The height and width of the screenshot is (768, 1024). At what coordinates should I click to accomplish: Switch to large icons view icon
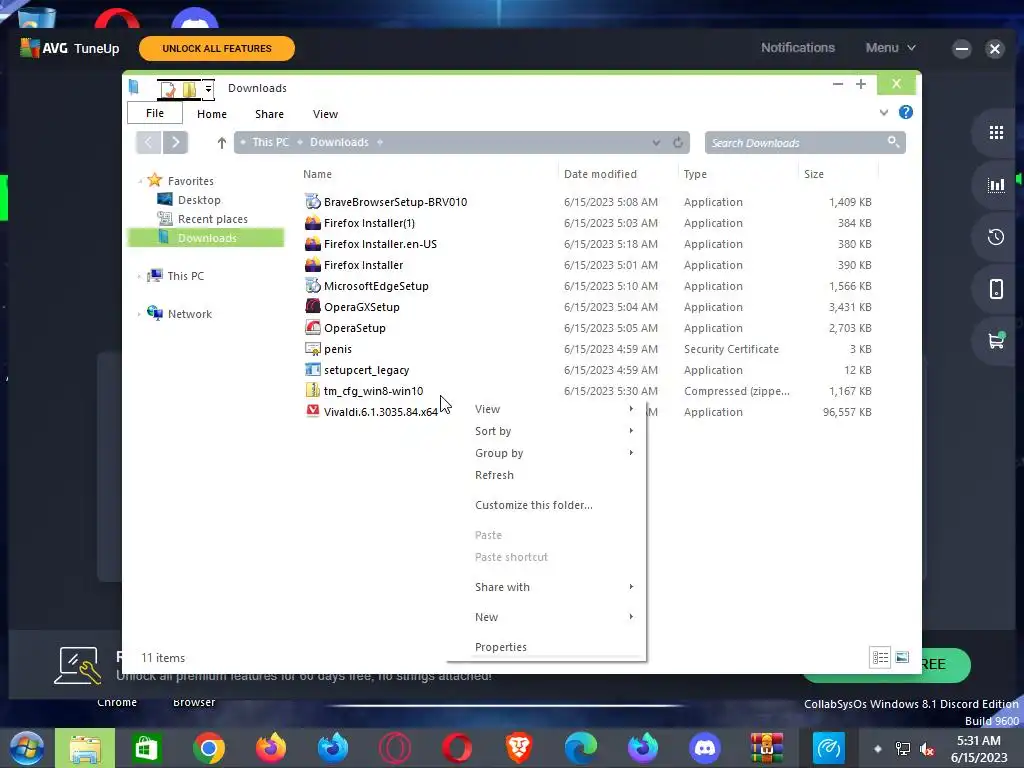(902, 657)
